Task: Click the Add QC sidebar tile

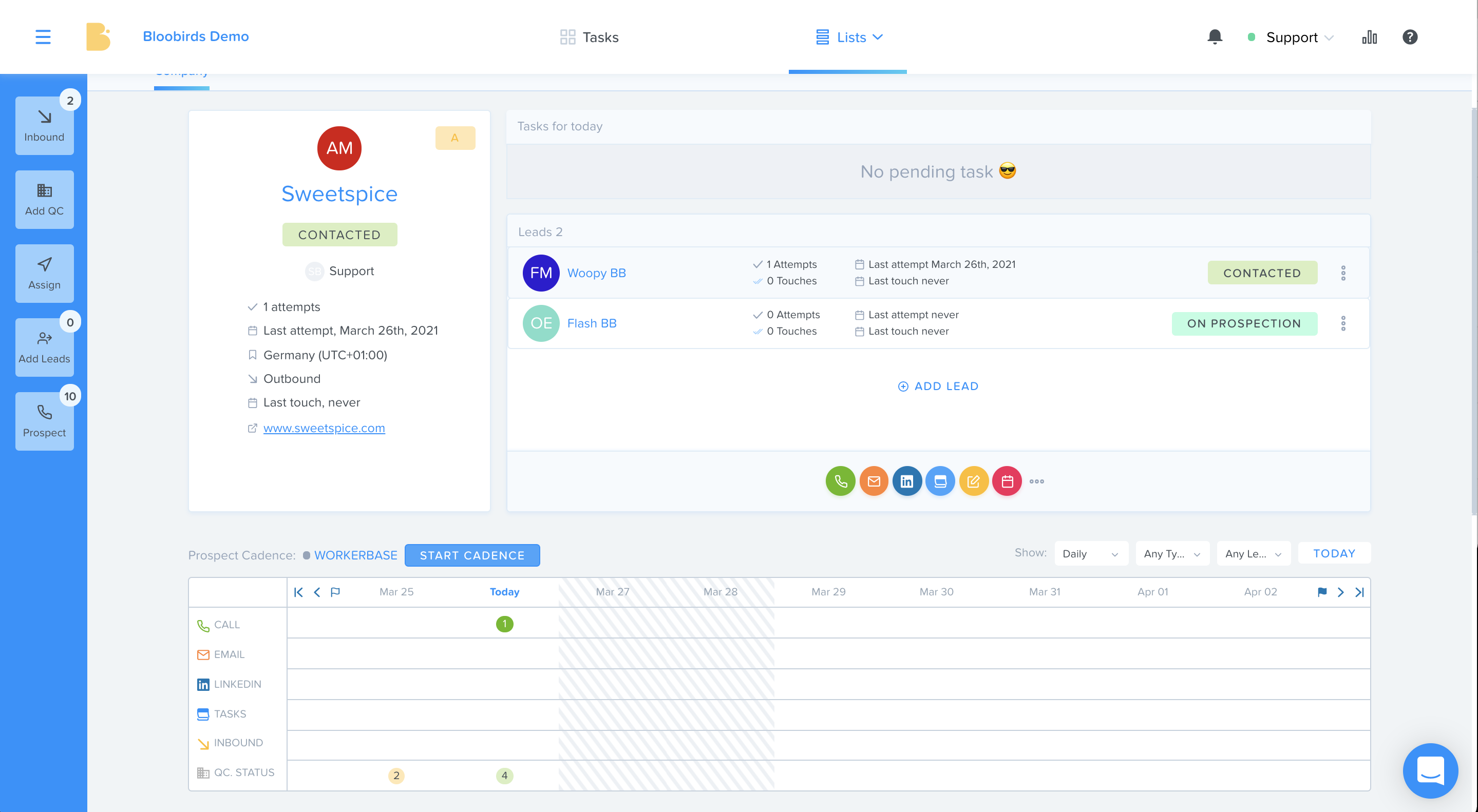Action: click(44, 200)
